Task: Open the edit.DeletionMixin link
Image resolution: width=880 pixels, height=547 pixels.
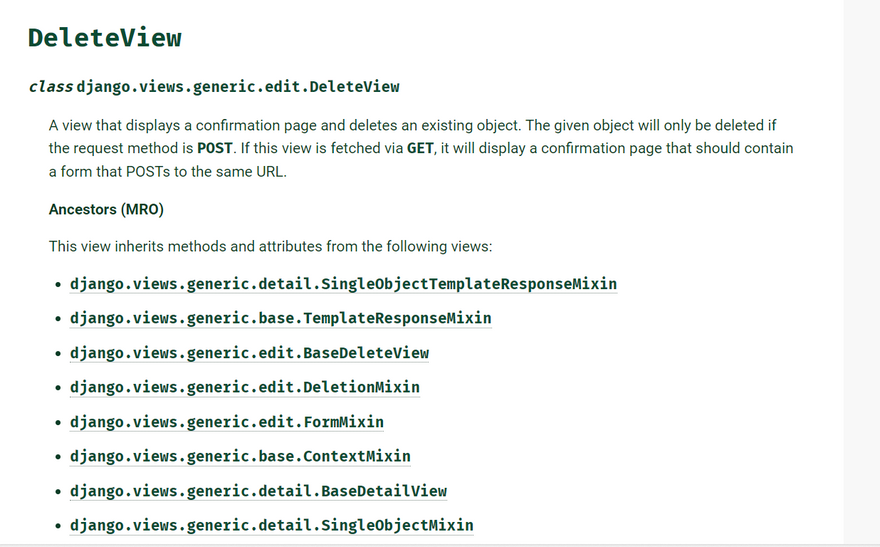Action: pyautogui.click(x=244, y=387)
